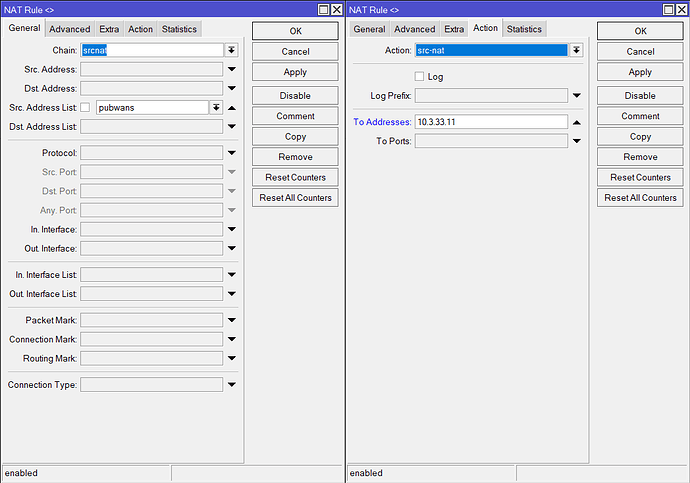Open Statistics tab in right window

524,29
